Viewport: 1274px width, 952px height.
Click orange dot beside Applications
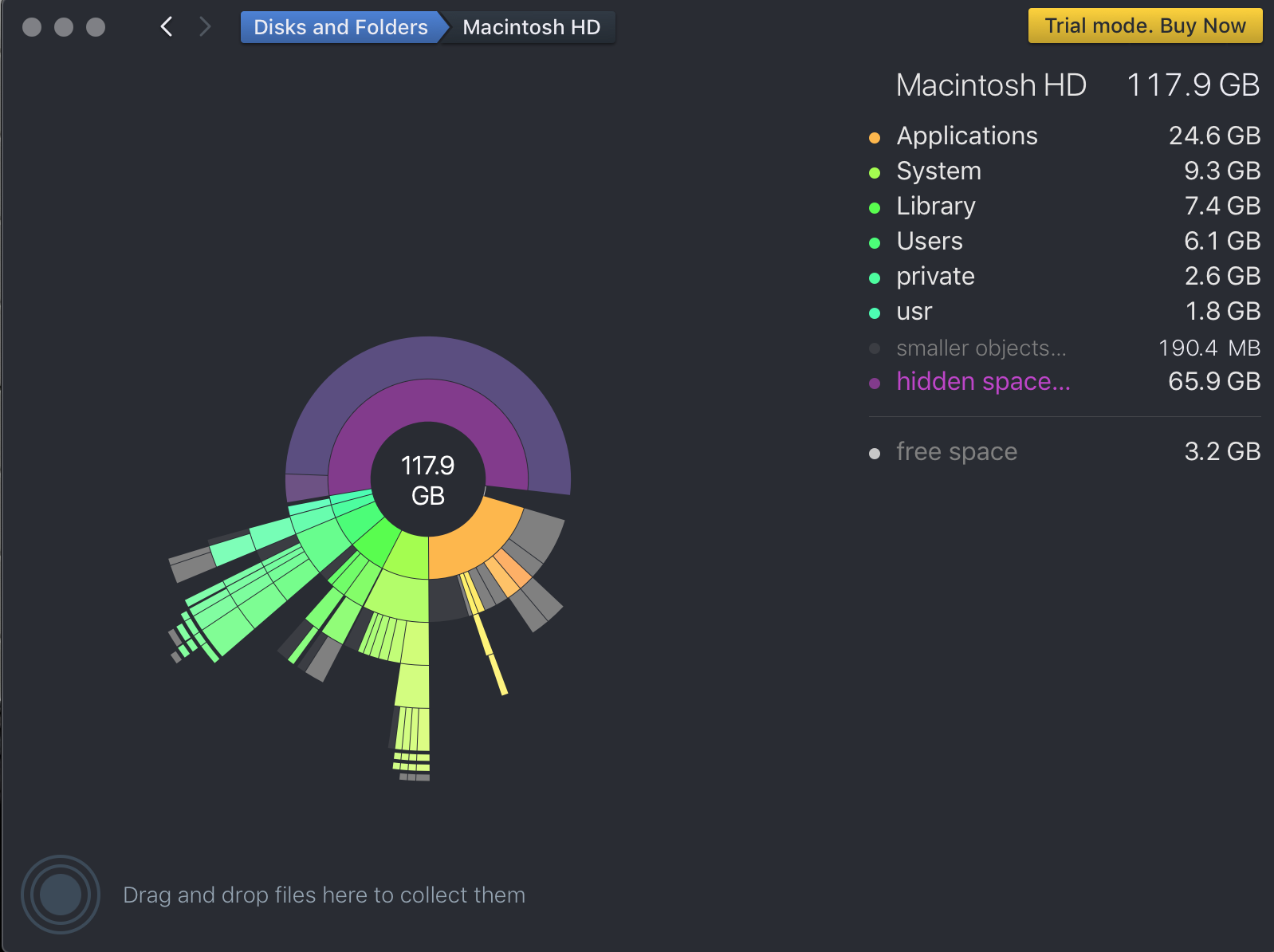pos(875,137)
